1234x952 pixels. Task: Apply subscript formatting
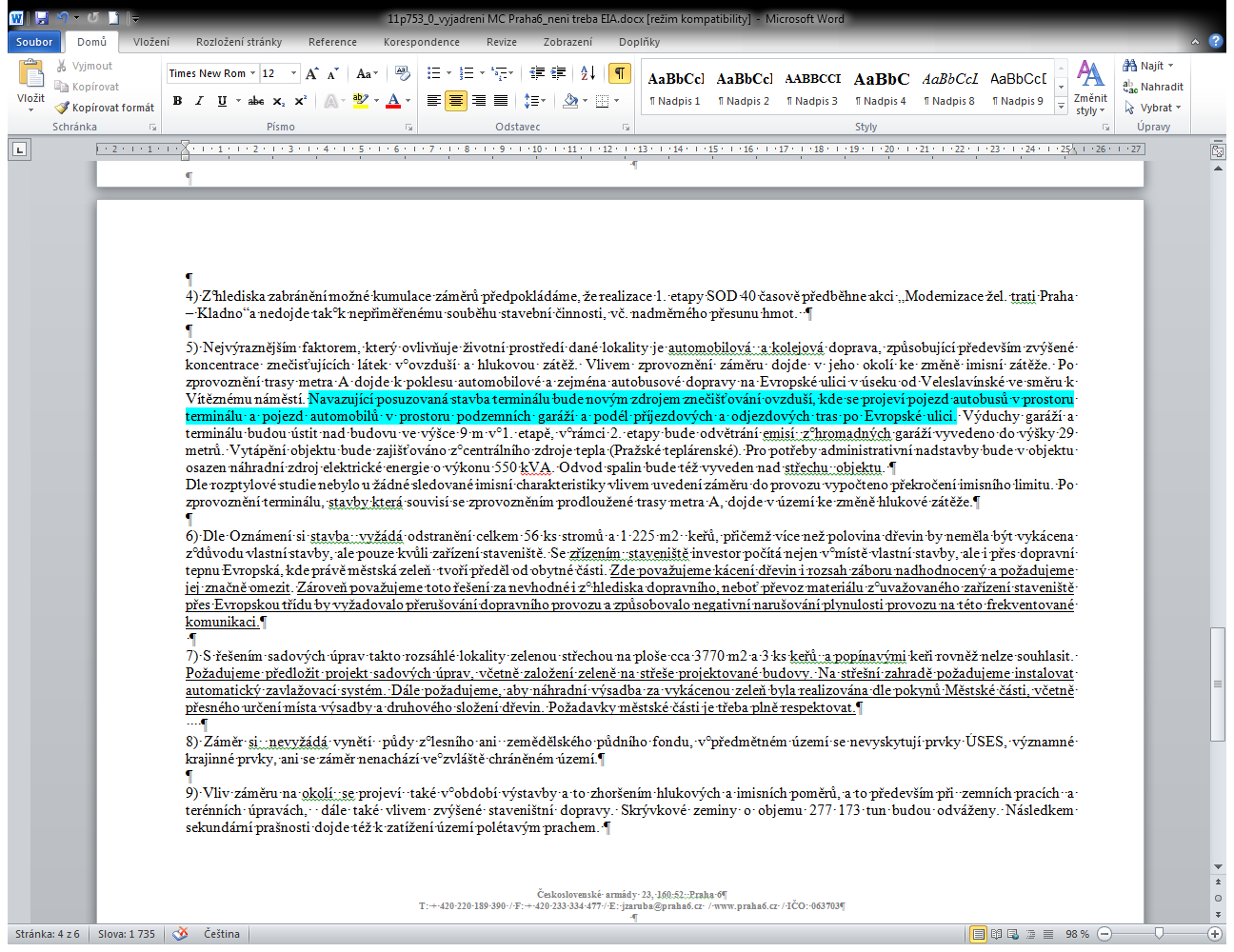[278, 101]
